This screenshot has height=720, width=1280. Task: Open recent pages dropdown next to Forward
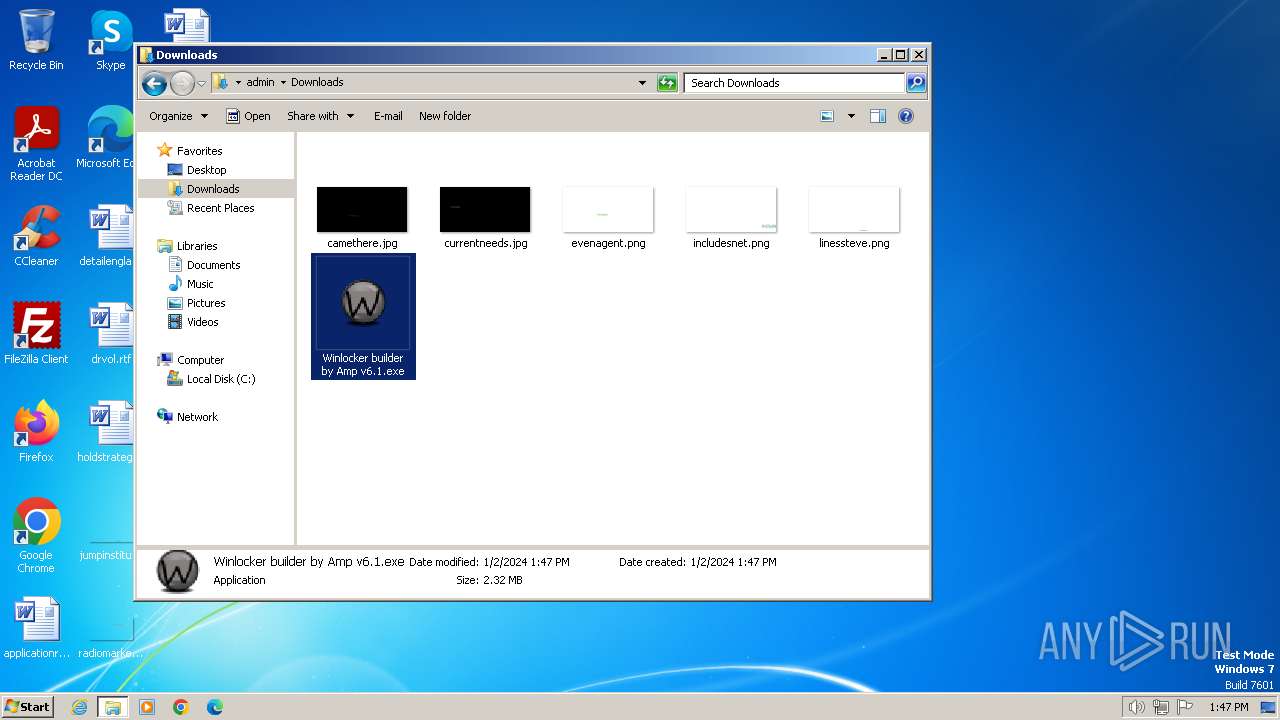201,83
